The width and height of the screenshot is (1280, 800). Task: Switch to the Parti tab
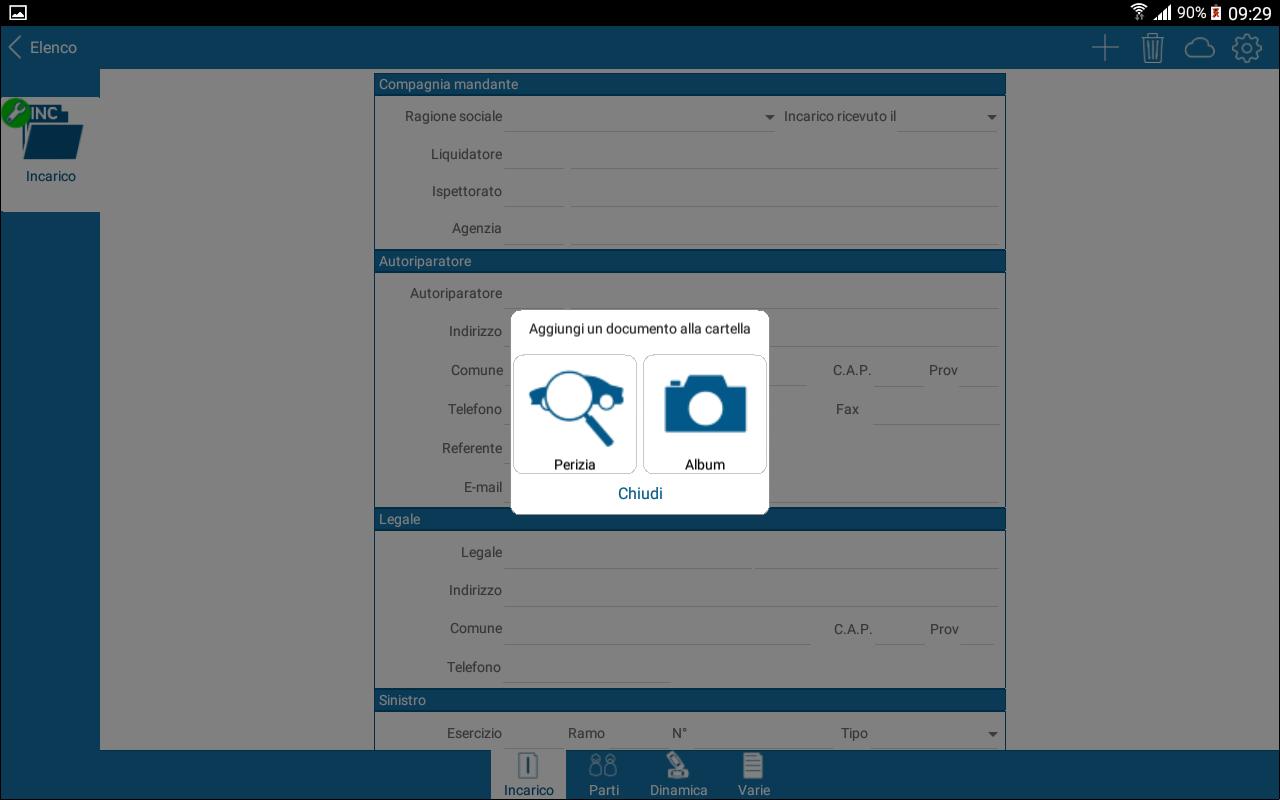click(603, 775)
